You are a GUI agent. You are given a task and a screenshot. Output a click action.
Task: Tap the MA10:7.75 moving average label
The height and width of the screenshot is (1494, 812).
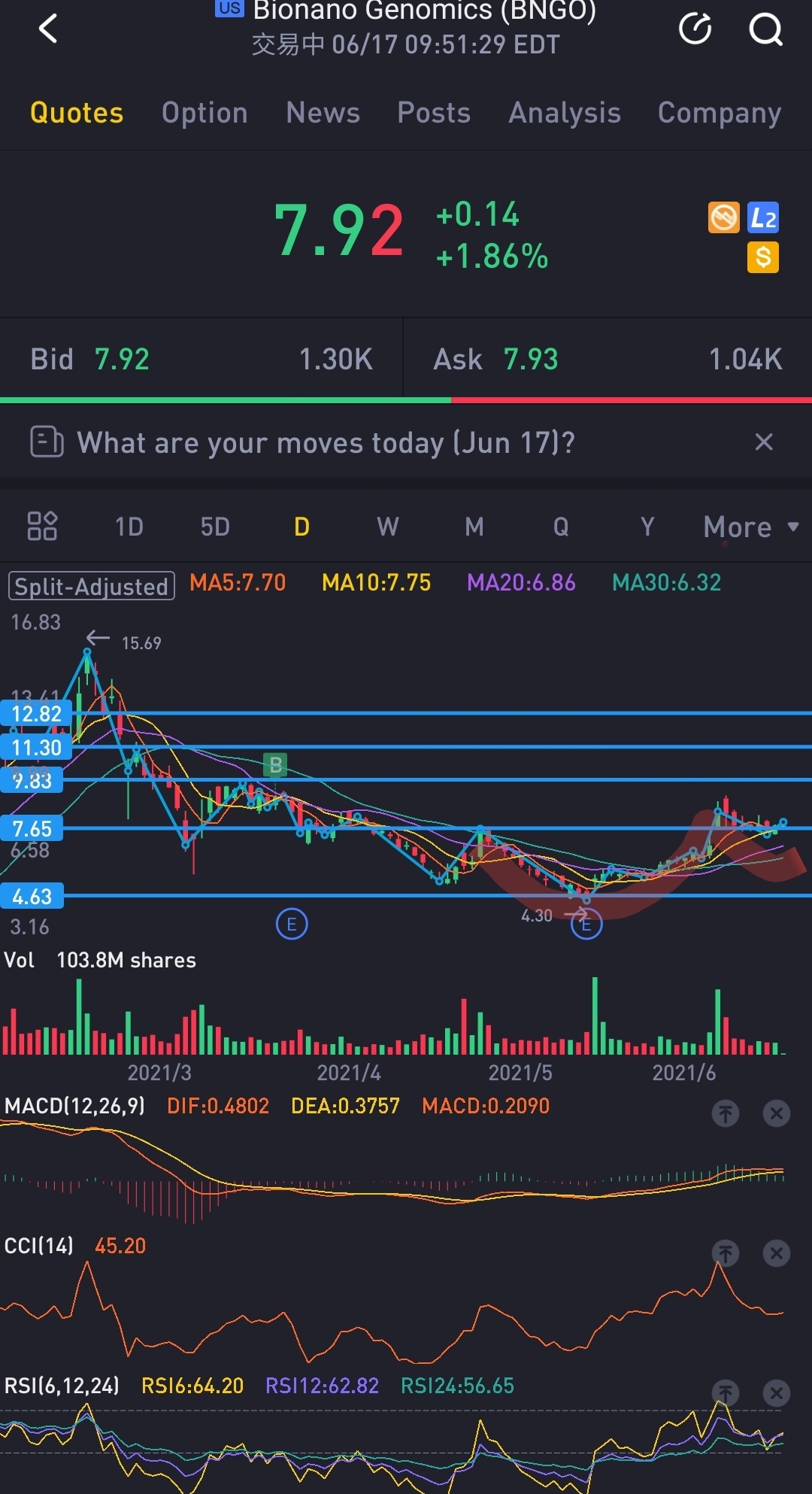tap(377, 583)
